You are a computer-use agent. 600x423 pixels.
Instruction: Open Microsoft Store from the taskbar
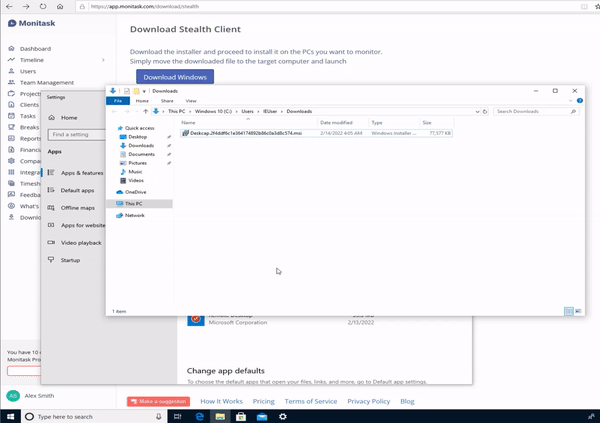(x=241, y=416)
